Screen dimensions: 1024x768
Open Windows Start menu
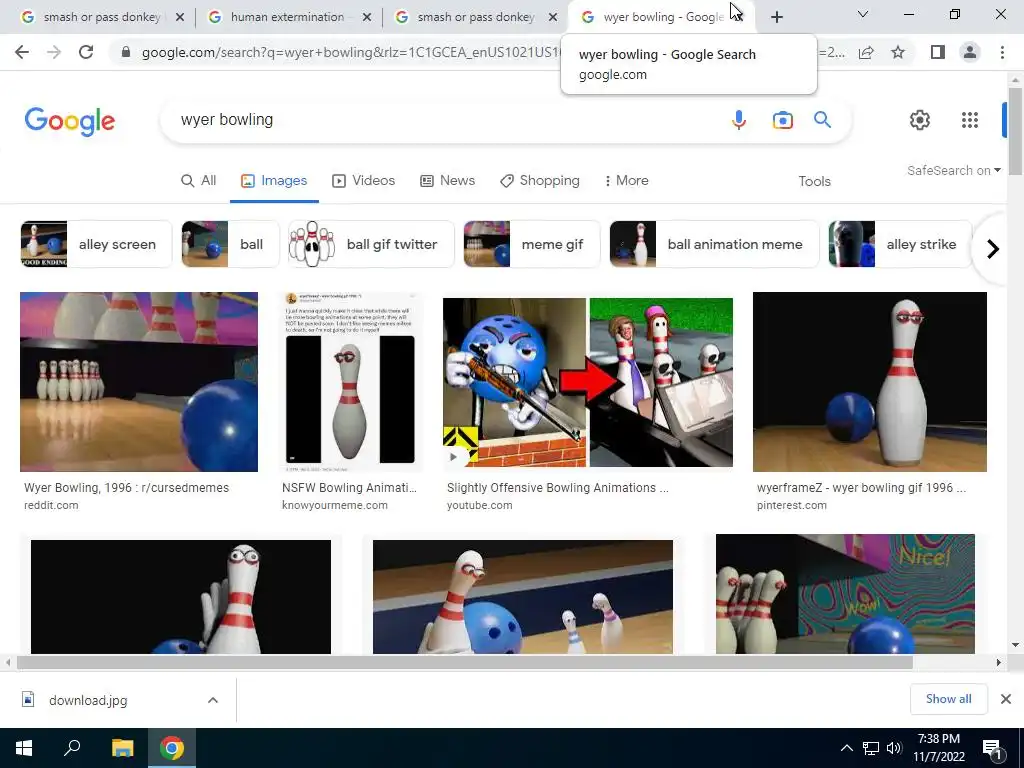pos(24,748)
